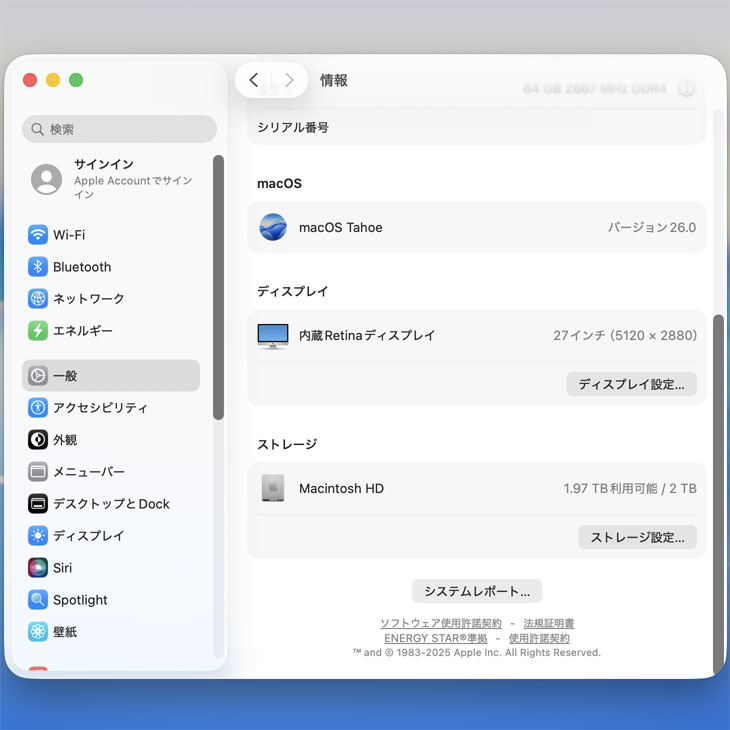Click the ストレージ設定 button
The image size is (730, 730).
tap(637, 537)
